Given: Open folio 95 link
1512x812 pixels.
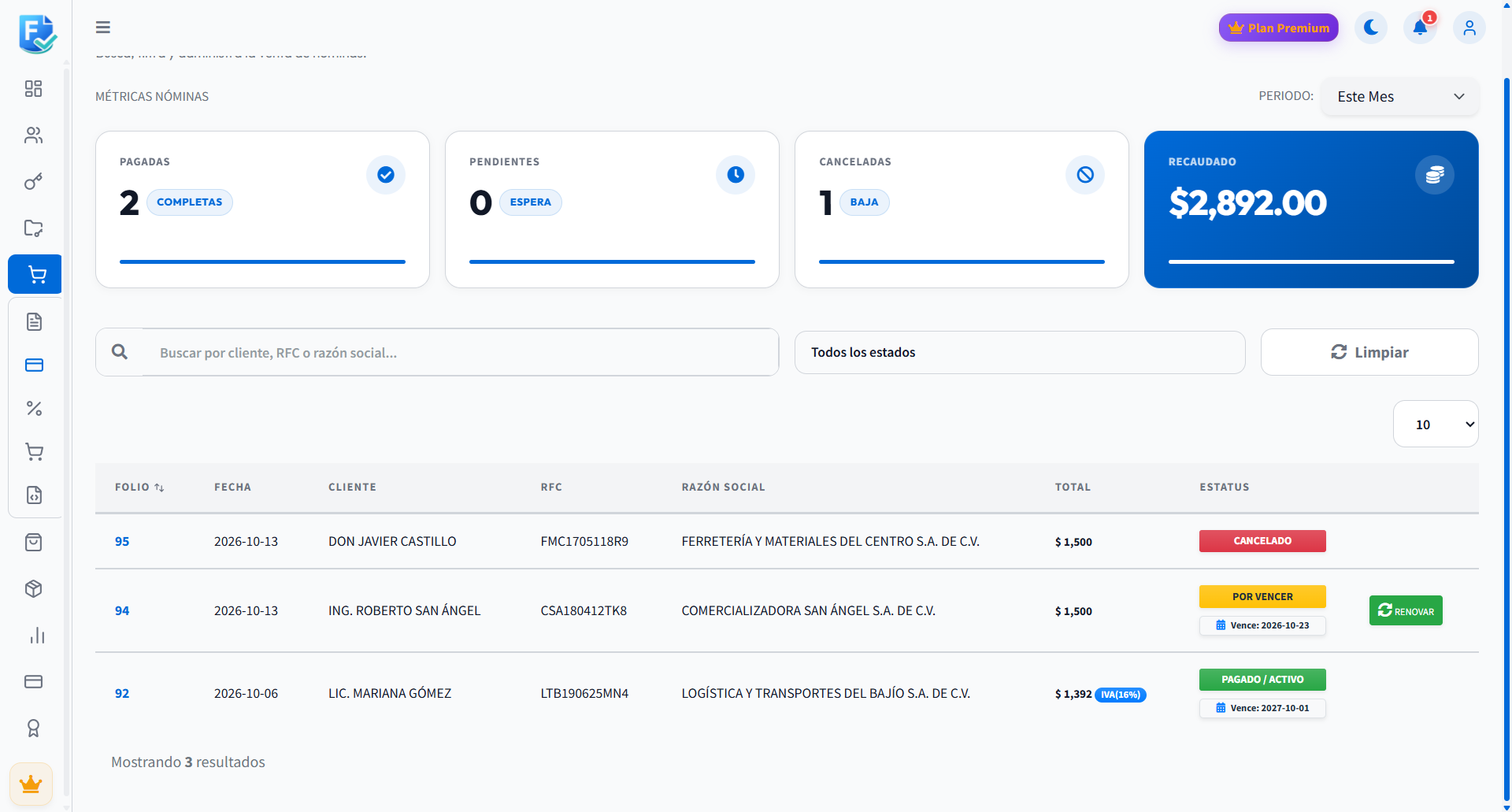Looking at the screenshot, I should (122, 542).
